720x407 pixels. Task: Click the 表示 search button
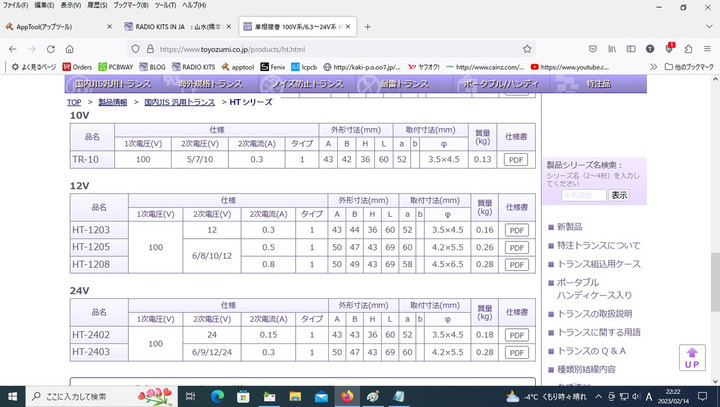point(619,195)
